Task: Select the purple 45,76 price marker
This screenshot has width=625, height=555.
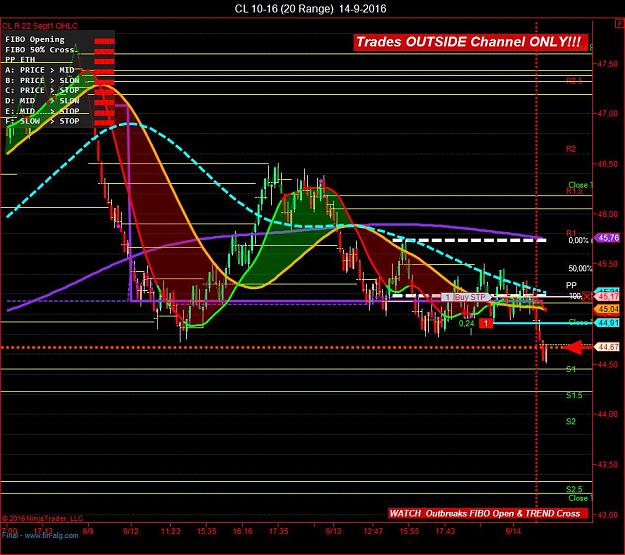Action: click(x=608, y=238)
